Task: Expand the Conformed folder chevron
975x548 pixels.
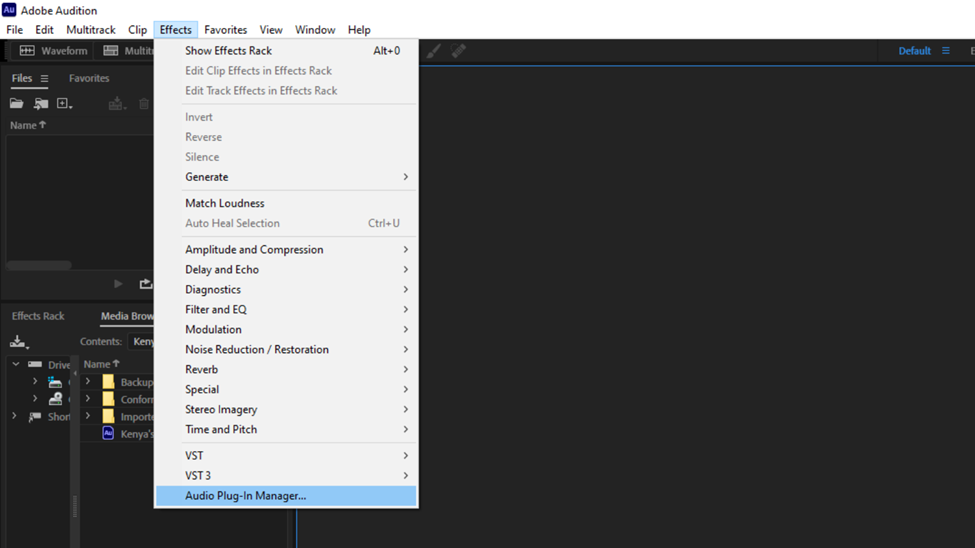Action: click(x=88, y=398)
